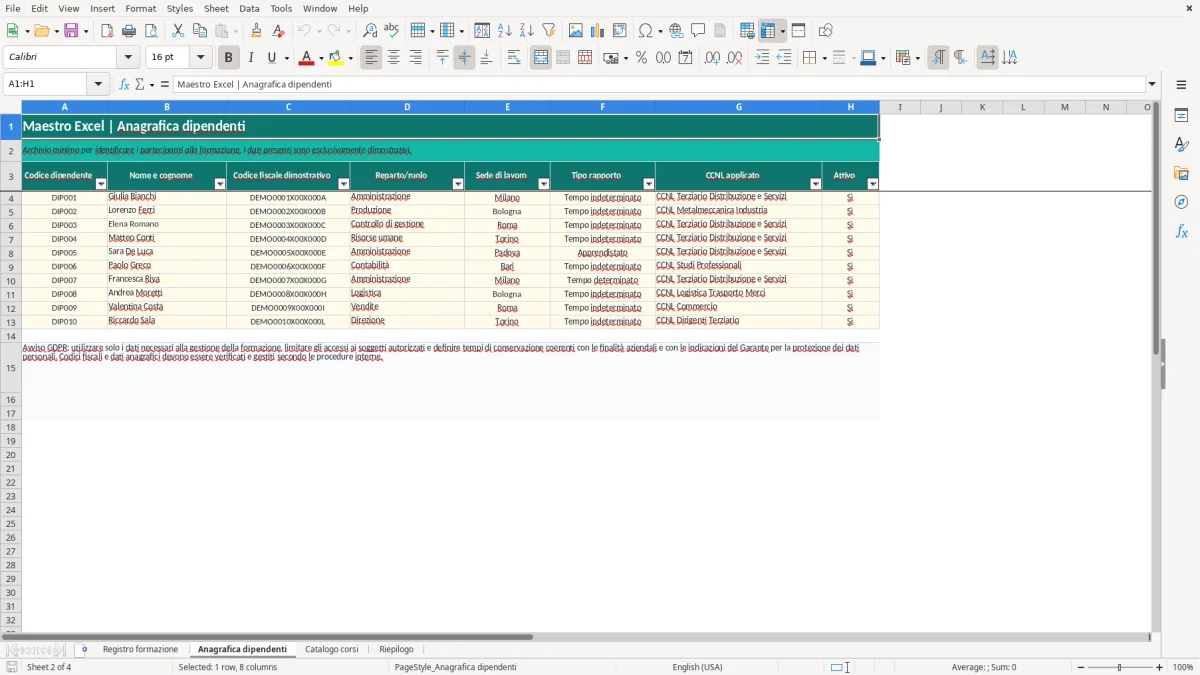1200x675 pixels.
Task: Open the Data menu
Action: click(249, 8)
